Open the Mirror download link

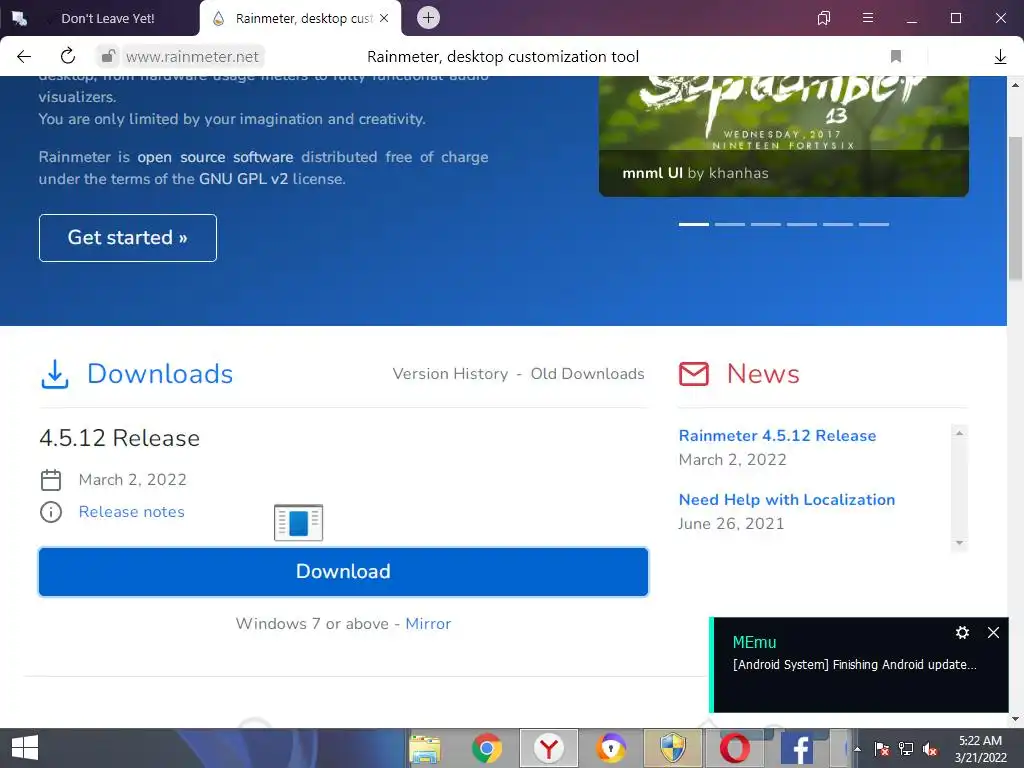[x=428, y=624]
